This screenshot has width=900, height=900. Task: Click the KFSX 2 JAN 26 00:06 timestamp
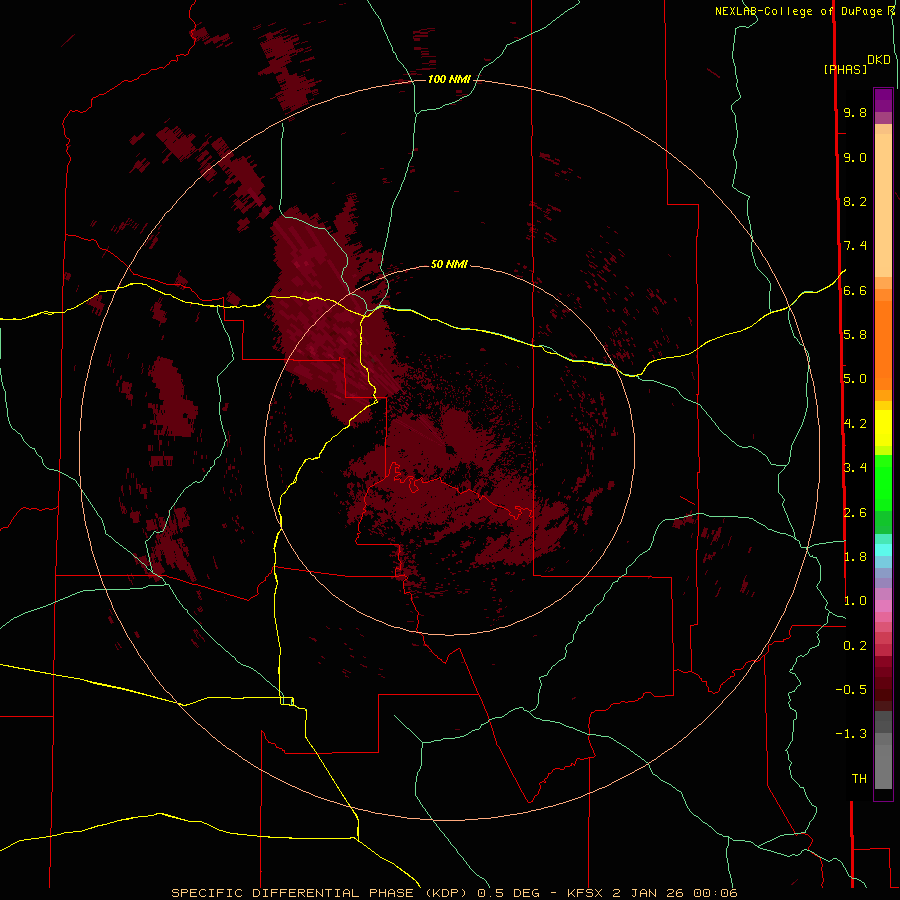[652, 893]
